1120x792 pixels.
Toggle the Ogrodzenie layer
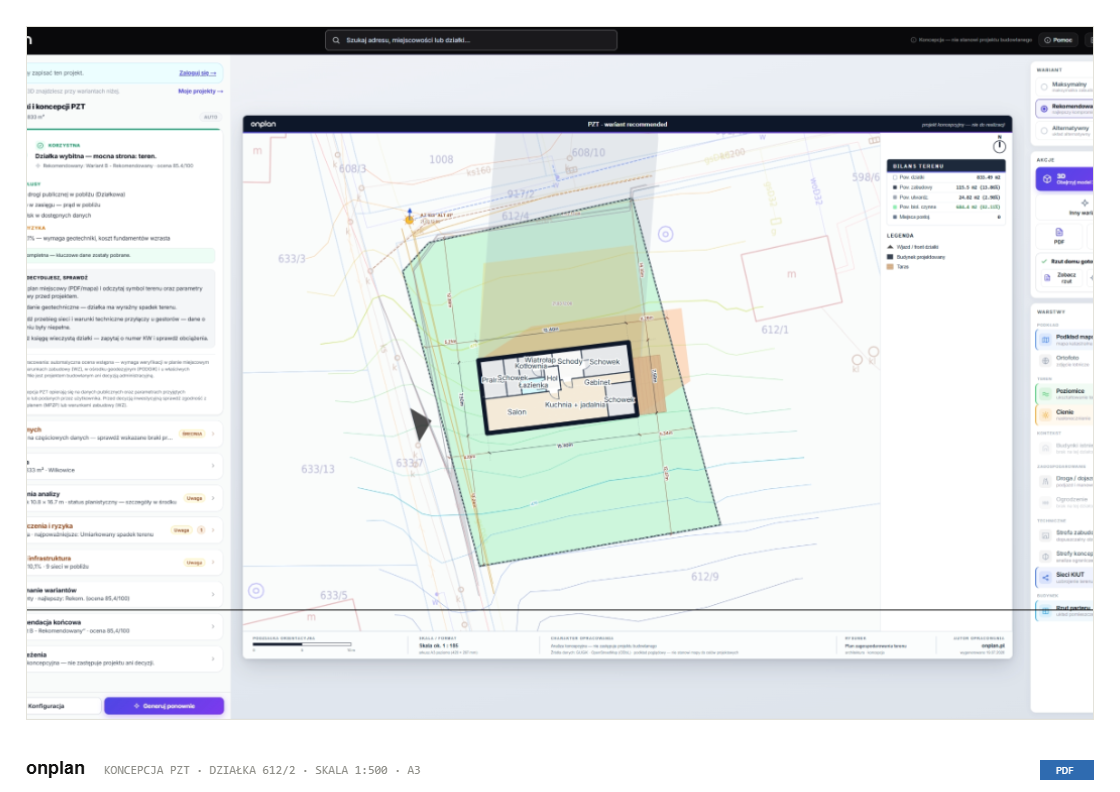[1064, 502]
